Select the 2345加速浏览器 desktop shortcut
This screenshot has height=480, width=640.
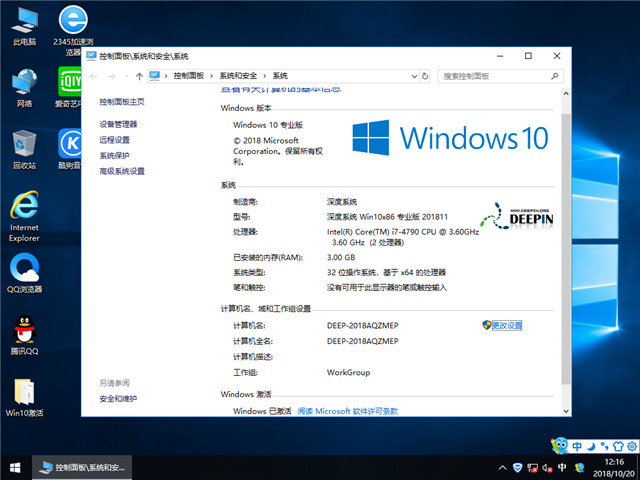click(x=73, y=30)
